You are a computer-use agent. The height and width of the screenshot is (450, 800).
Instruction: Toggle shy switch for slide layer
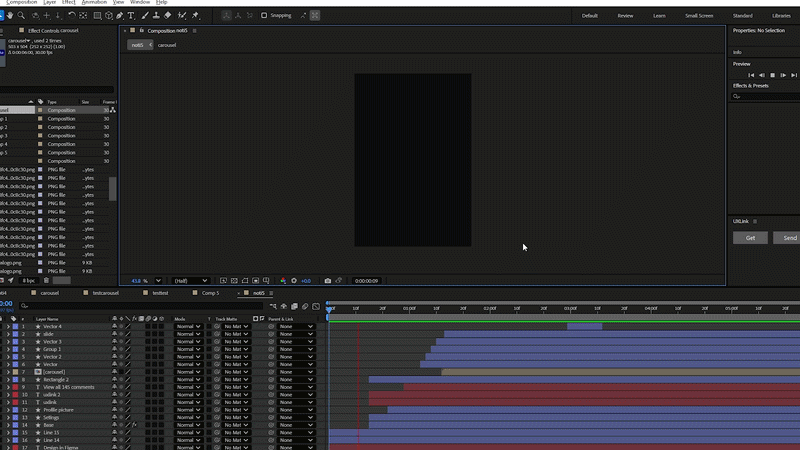[114, 334]
